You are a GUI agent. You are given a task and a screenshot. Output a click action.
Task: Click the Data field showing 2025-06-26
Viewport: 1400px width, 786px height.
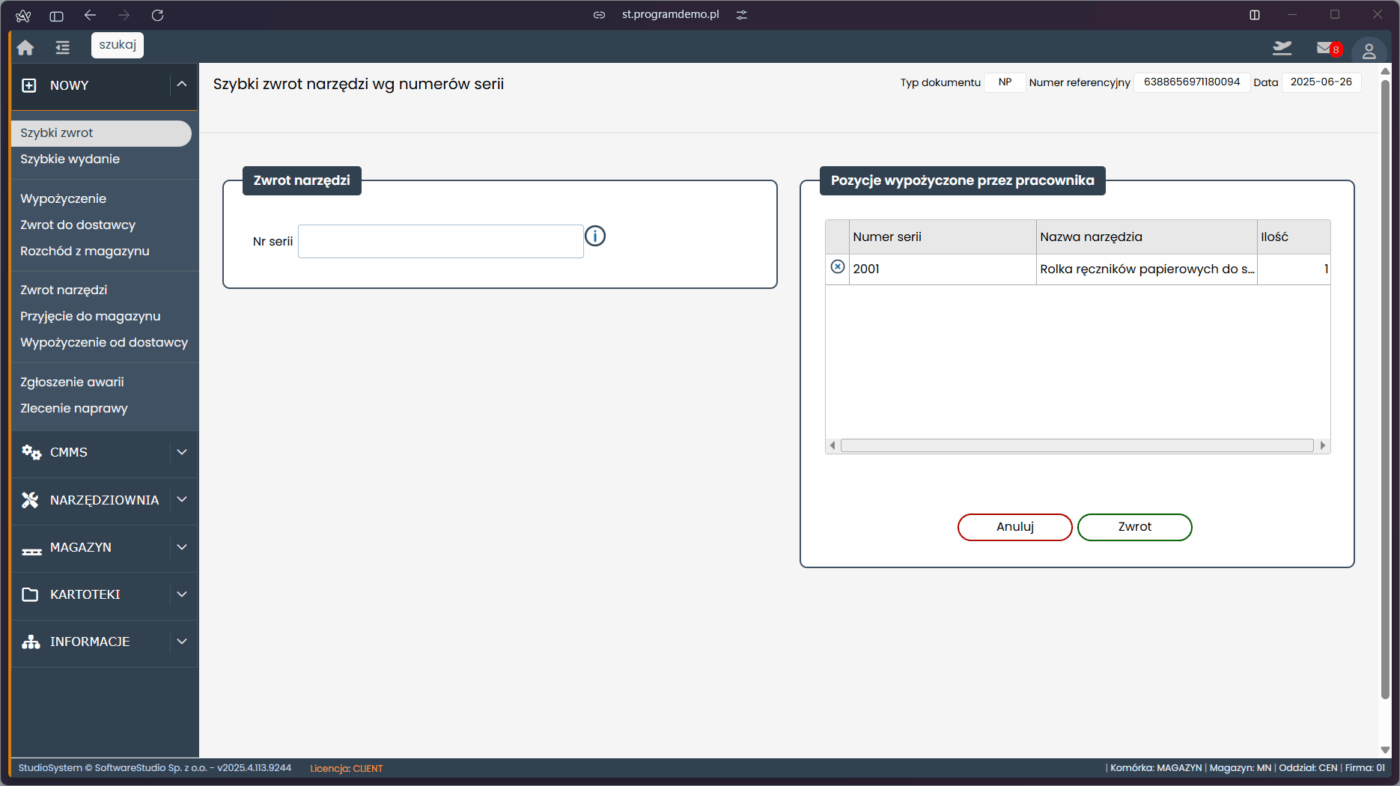[1320, 82]
